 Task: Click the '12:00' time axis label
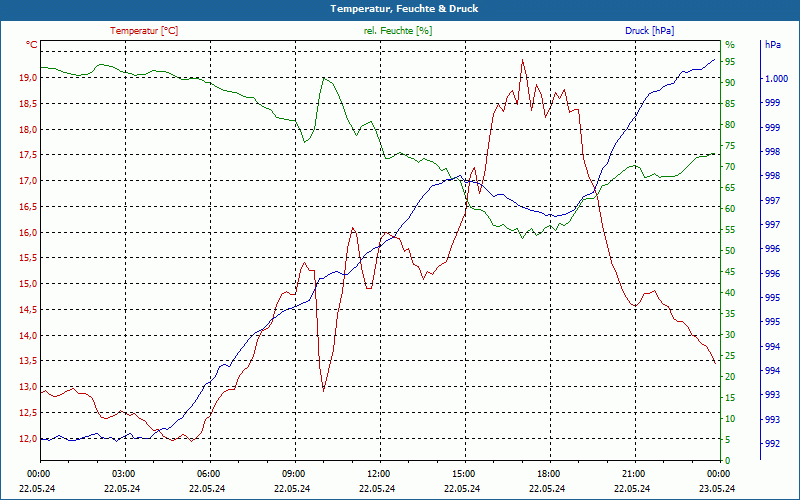[378, 474]
